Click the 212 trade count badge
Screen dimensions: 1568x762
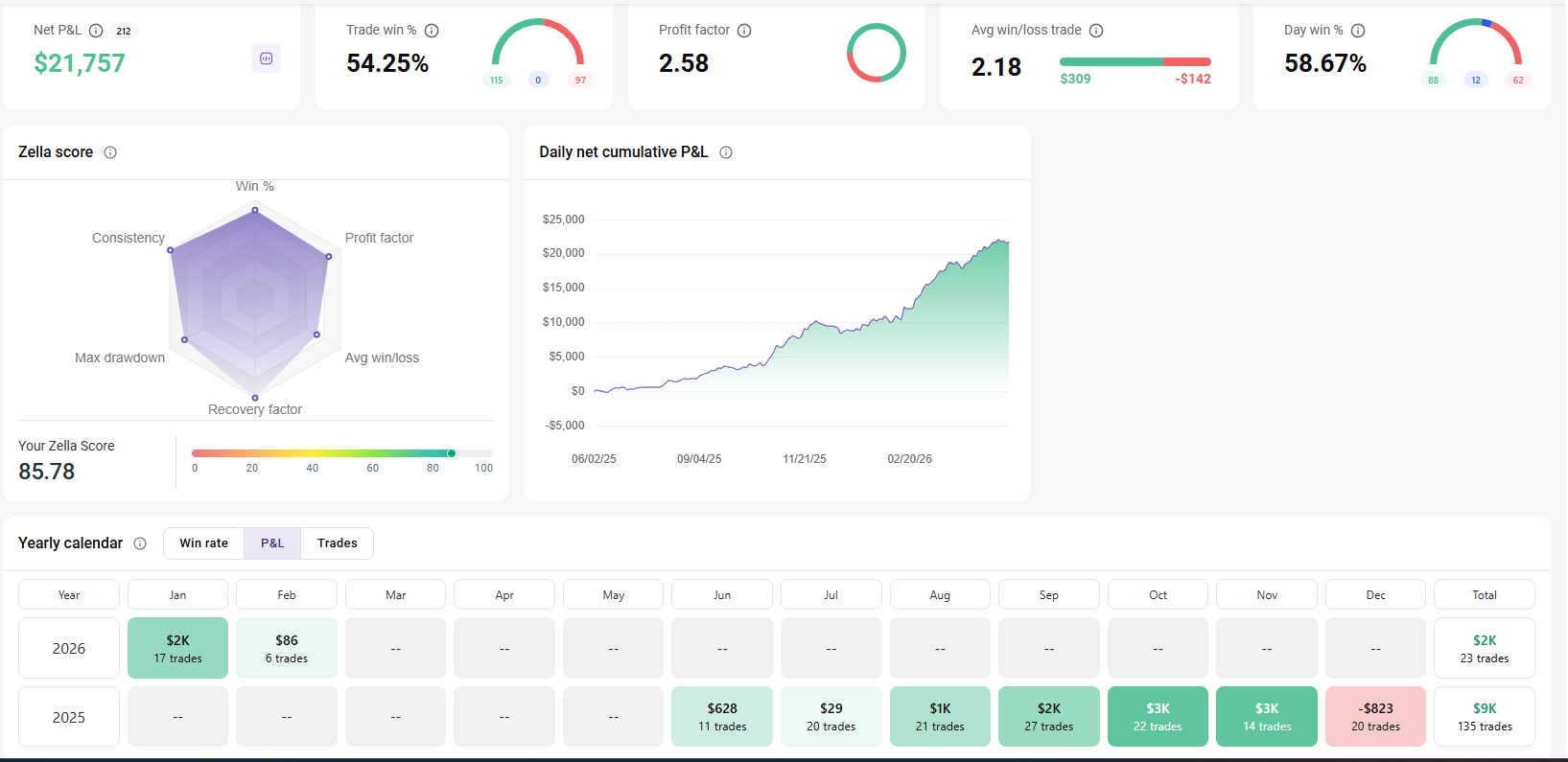[x=124, y=31]
